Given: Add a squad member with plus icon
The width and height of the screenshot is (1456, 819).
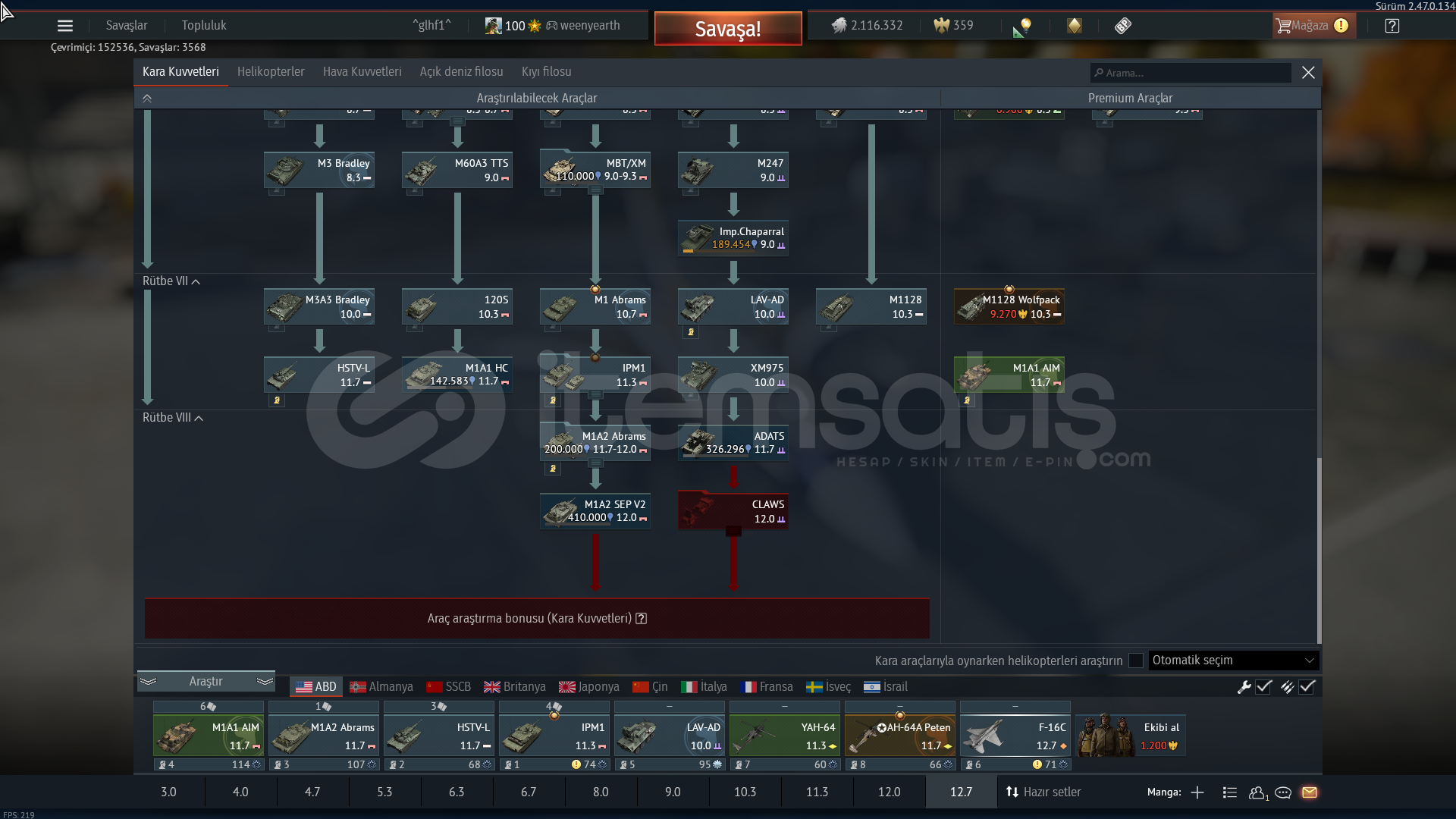Looking at the screenshot, I should [1197, 792].
